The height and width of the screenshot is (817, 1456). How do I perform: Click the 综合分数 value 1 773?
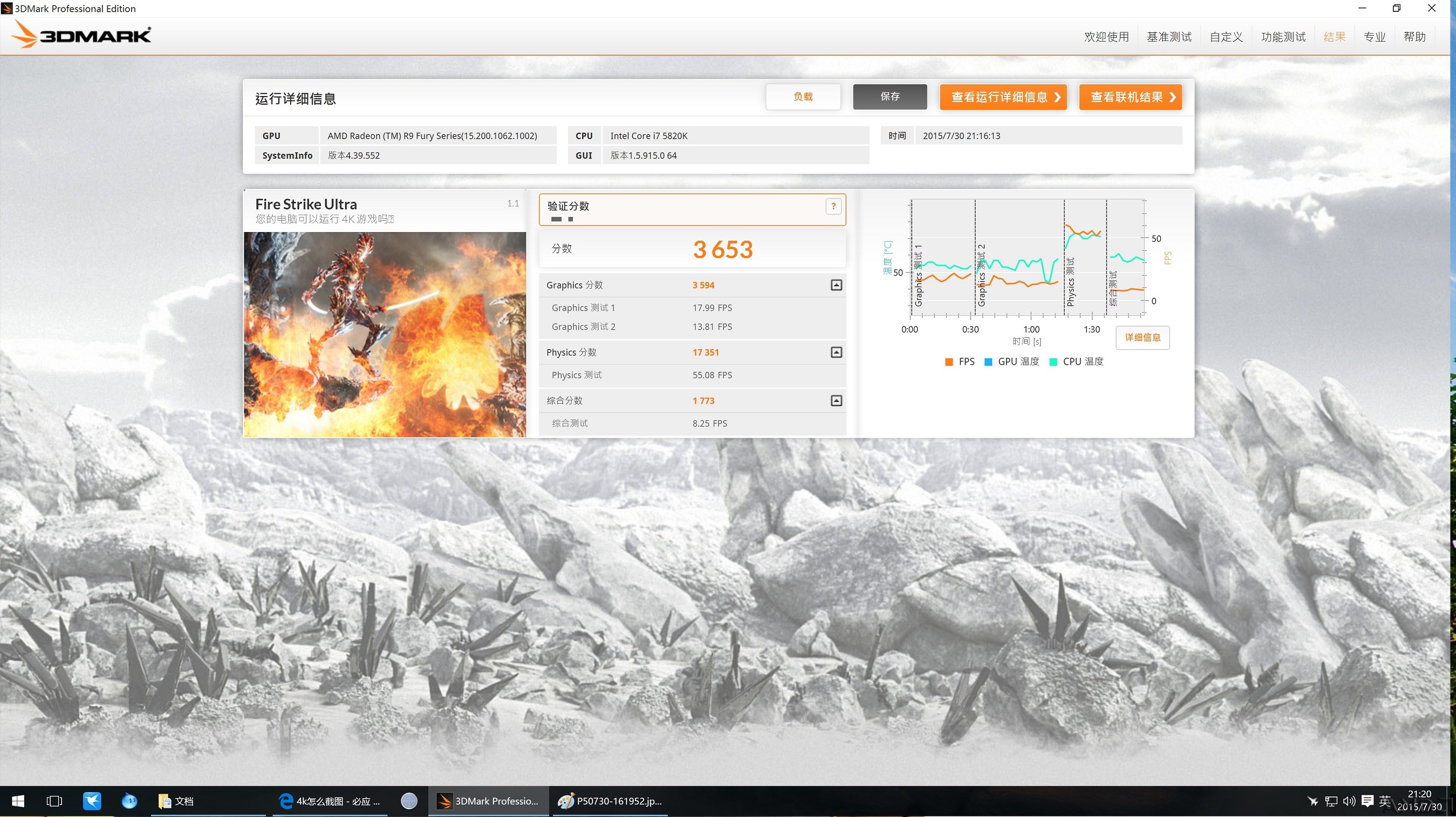[x=703, y=400]
